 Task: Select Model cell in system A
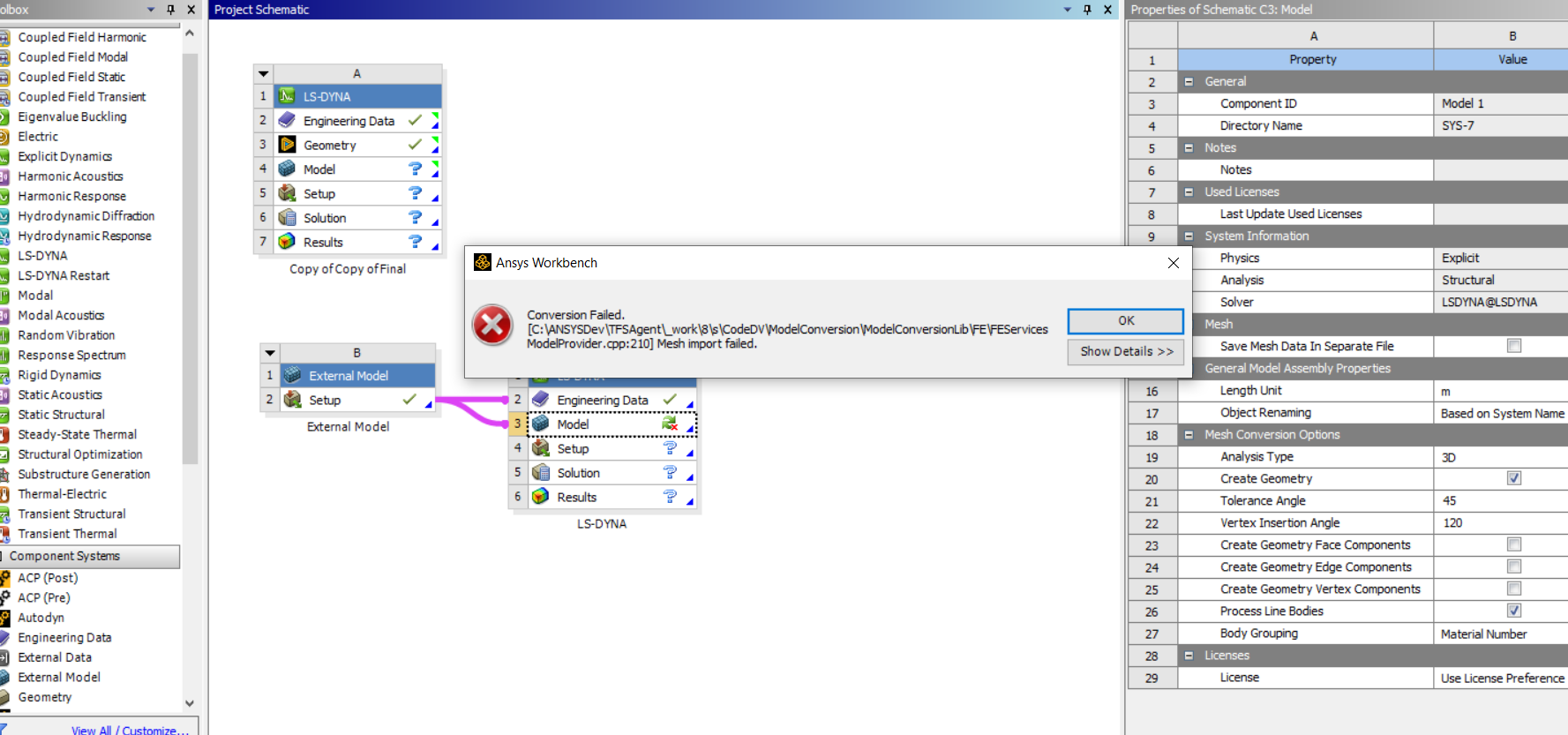pyautogui.click(x=356, y=169)
